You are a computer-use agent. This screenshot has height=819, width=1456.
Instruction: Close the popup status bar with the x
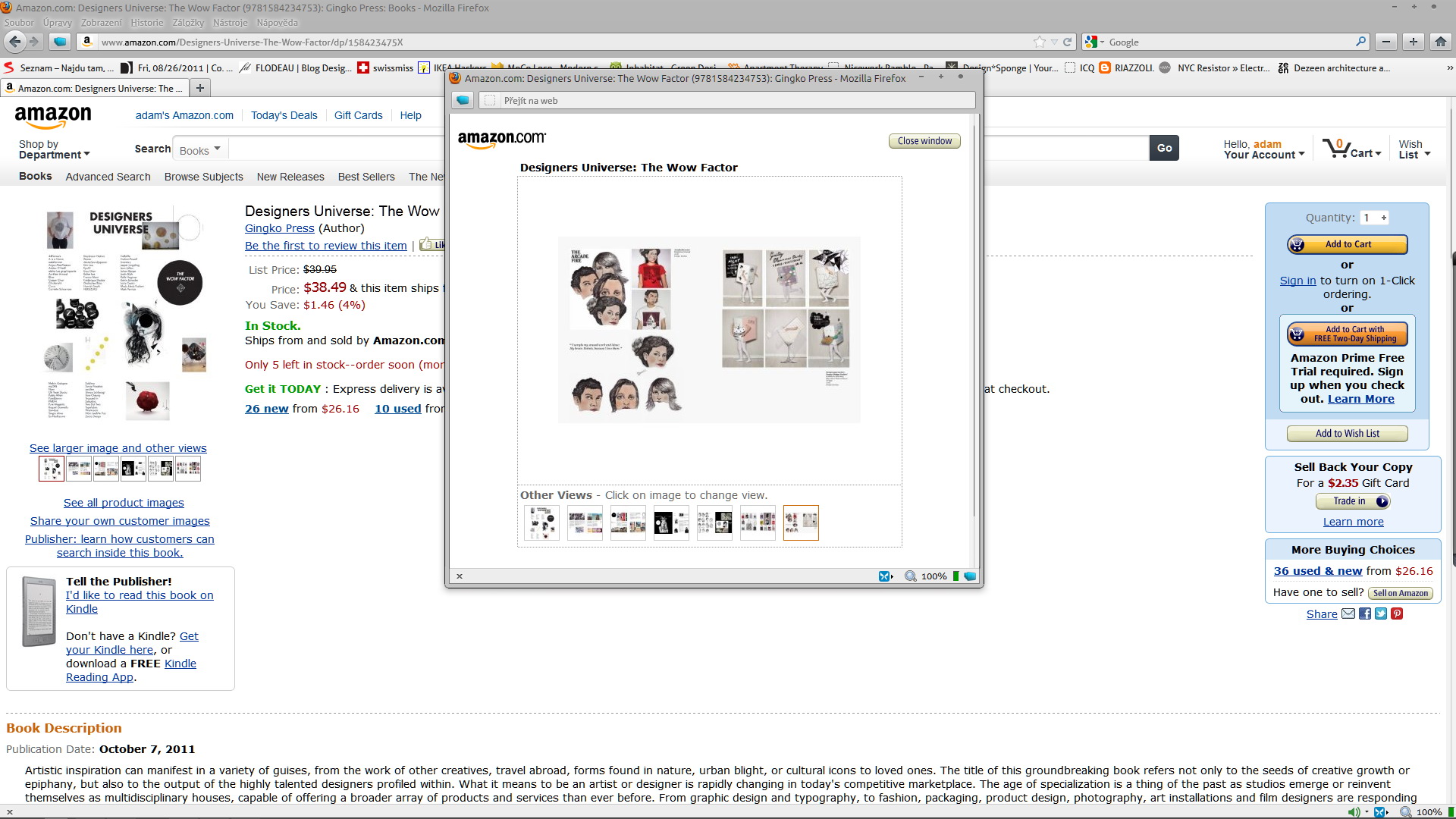click(x=460, y=576)
